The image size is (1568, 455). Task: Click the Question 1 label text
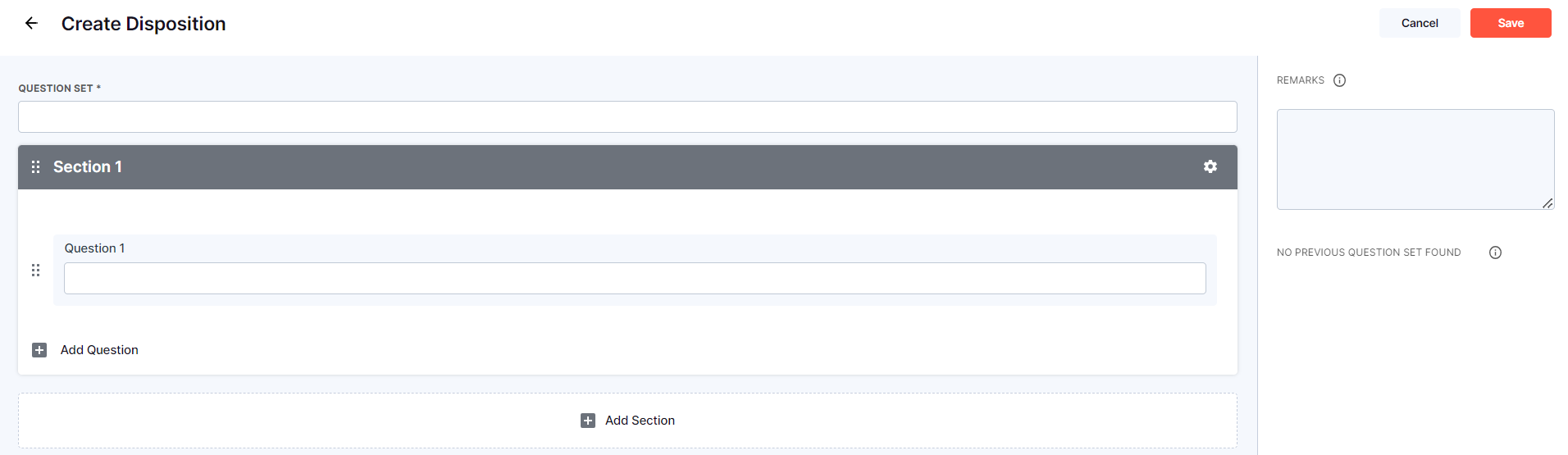pyautogui.click(x=95, y=248)
